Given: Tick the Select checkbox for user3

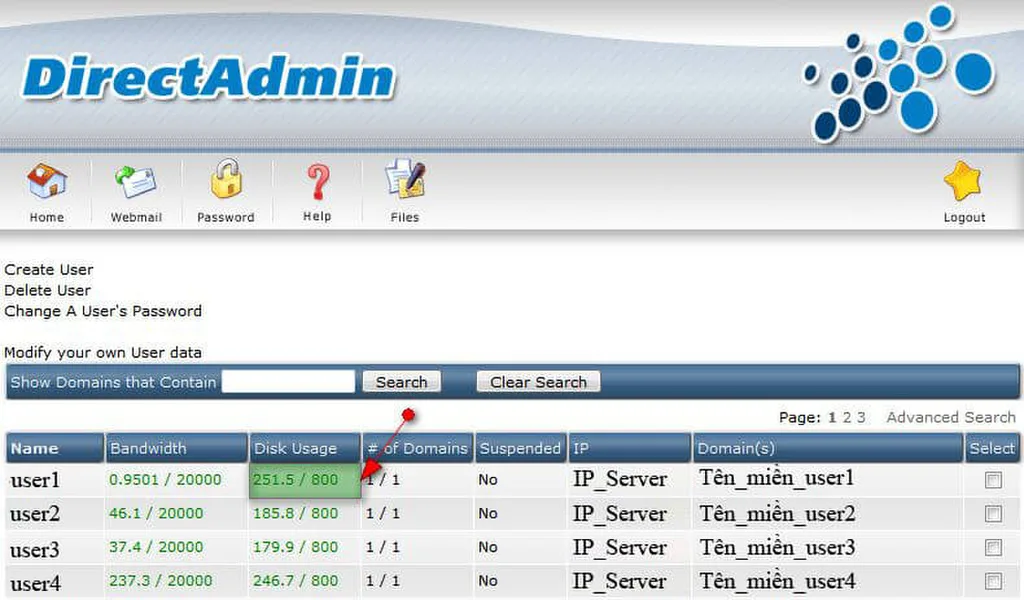Looking at the screenshot, I should point(993,547).
